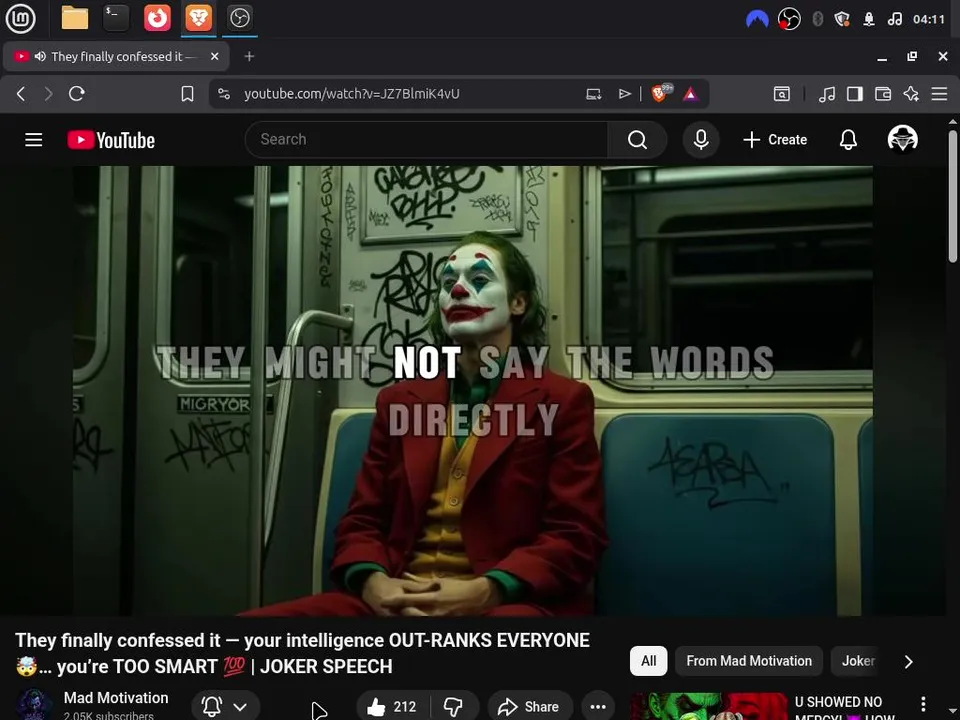This screenshot has width=960, height=720.
Task: Open the notifications bell in system tray
Action: 869,19
